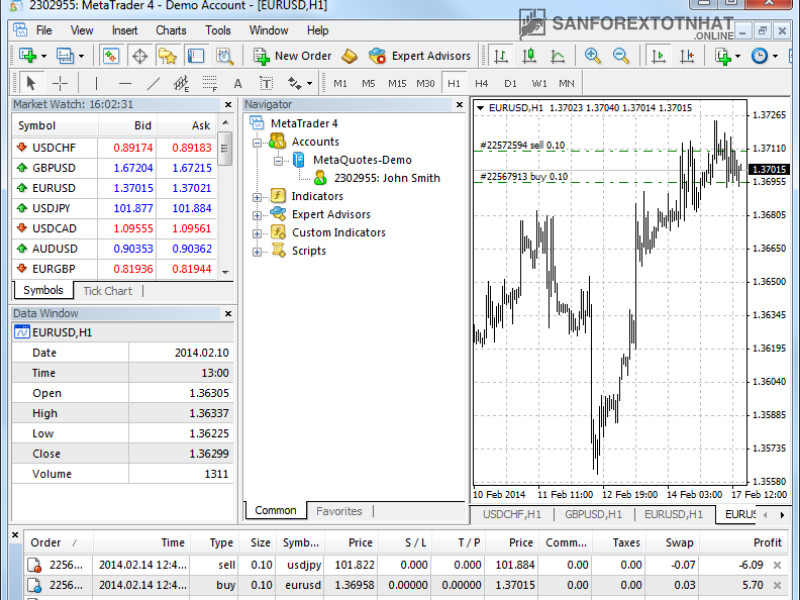Click the New Order button

click(292, 56)
